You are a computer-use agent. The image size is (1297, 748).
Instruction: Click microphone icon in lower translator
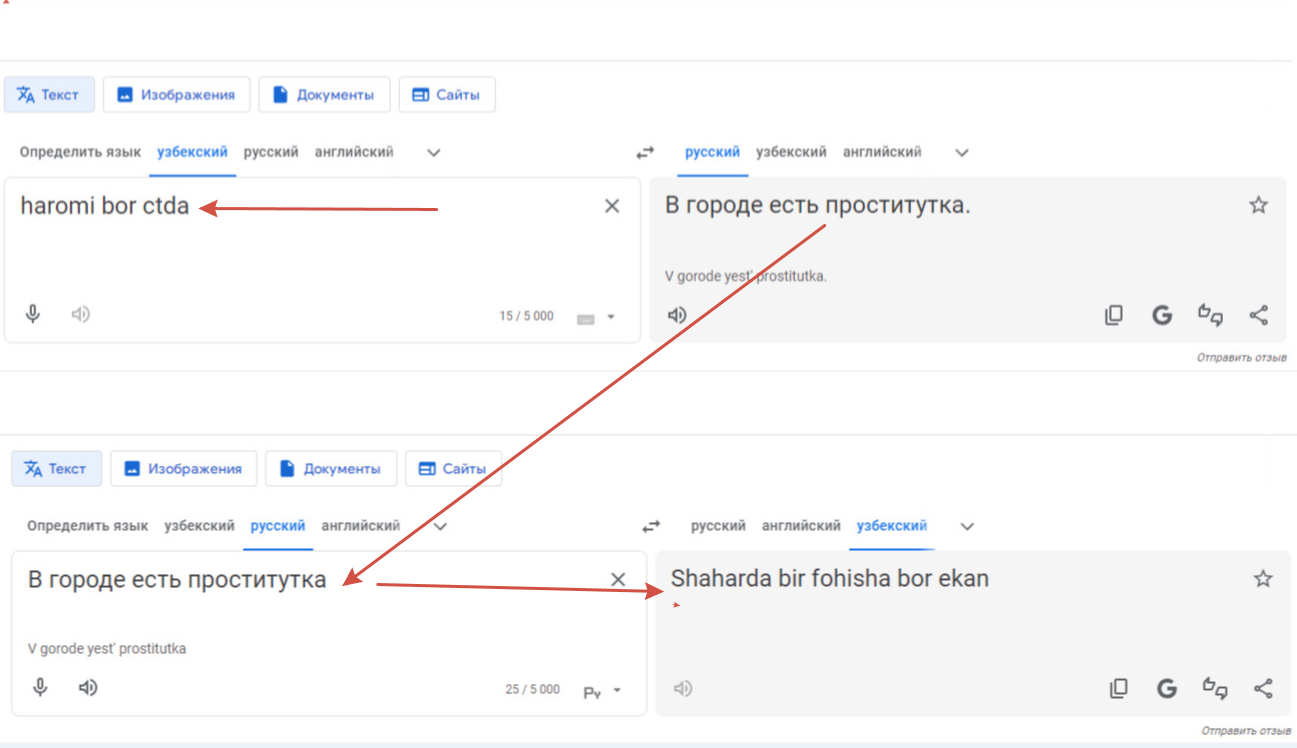[x=40, y=687]
